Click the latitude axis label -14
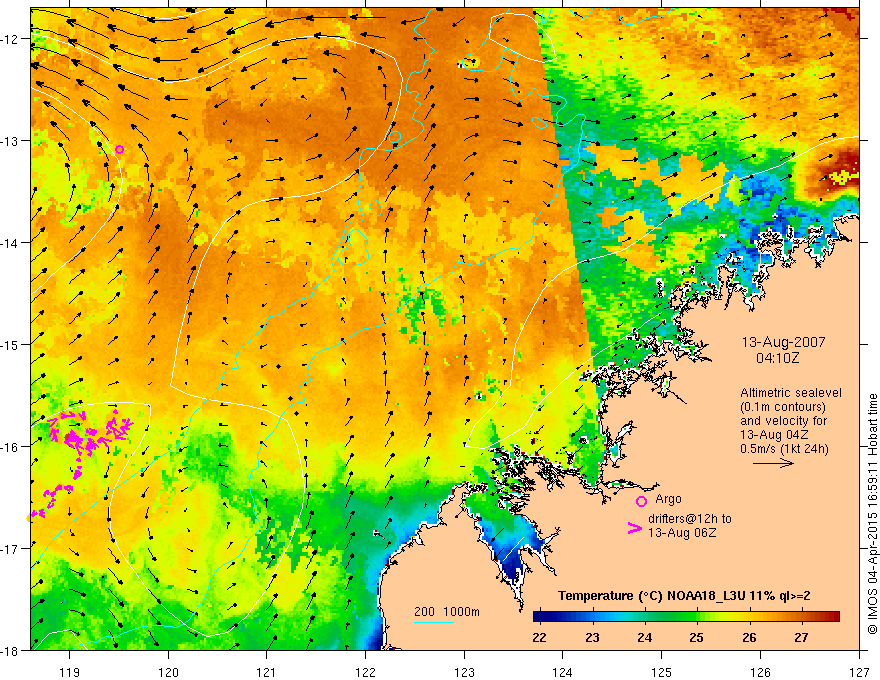This screenshot has width=880, height=680. coord(10,243)
